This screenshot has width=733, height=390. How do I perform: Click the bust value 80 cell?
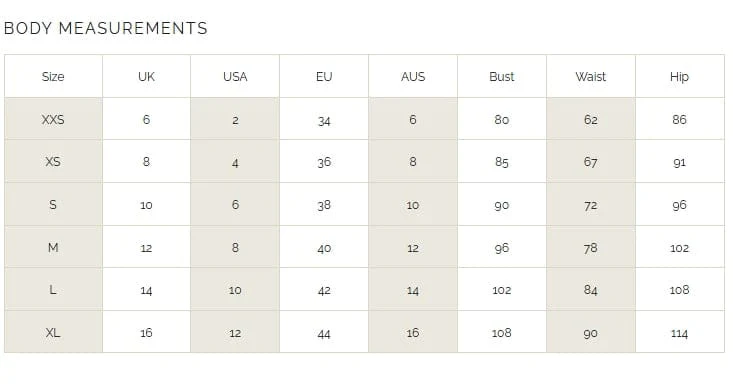pos(502,120)
